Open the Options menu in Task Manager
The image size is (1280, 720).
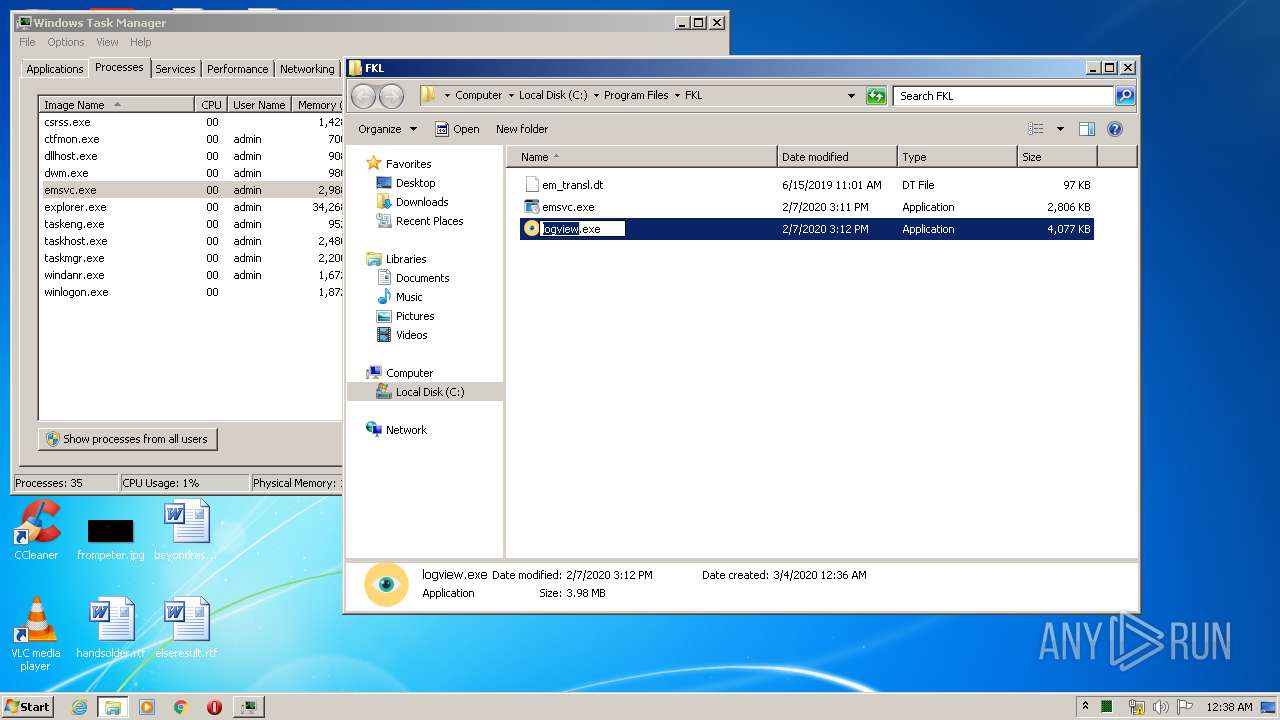(66, 42)
